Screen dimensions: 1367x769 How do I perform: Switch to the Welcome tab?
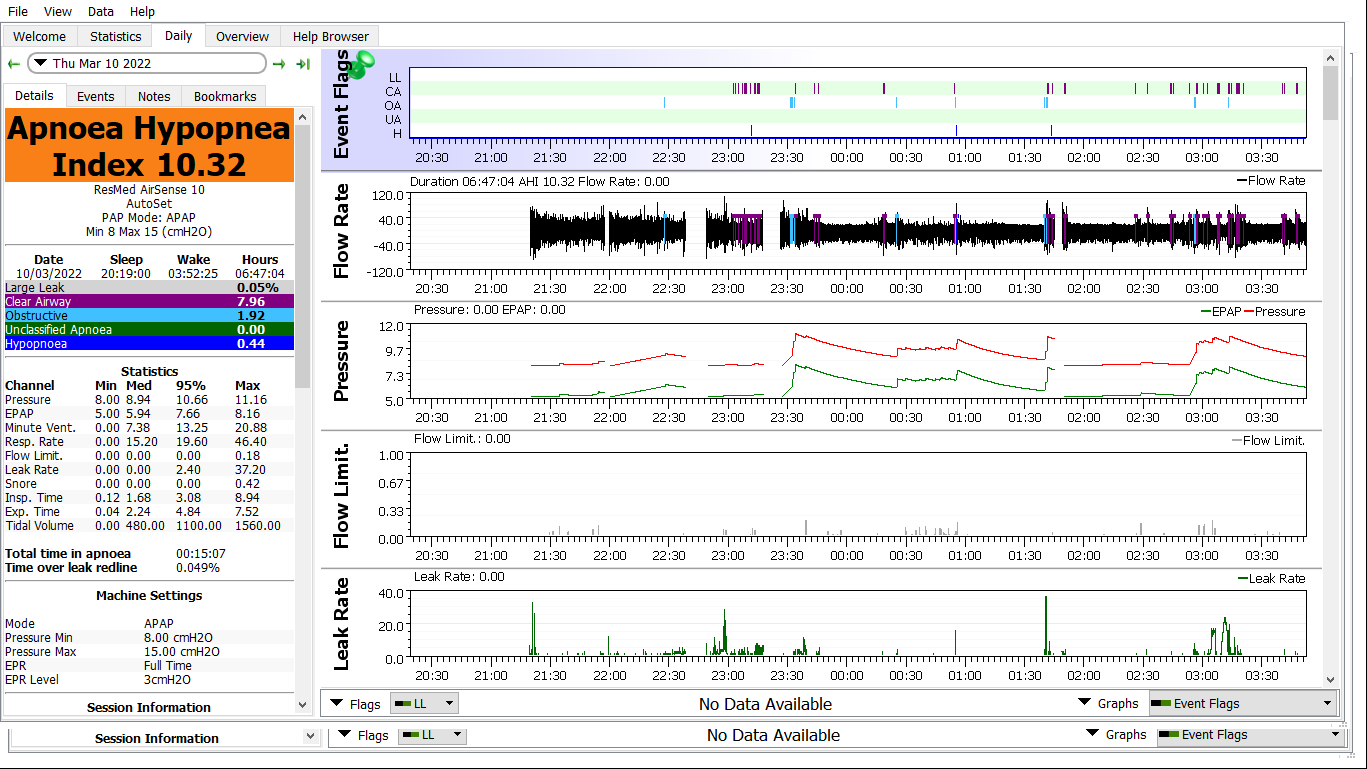click(39, 37)
